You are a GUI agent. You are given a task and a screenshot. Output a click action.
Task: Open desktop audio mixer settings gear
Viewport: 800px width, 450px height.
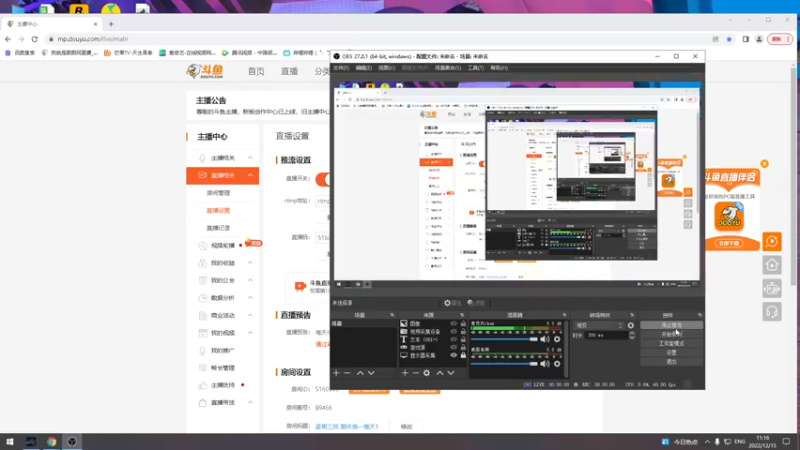557,364
